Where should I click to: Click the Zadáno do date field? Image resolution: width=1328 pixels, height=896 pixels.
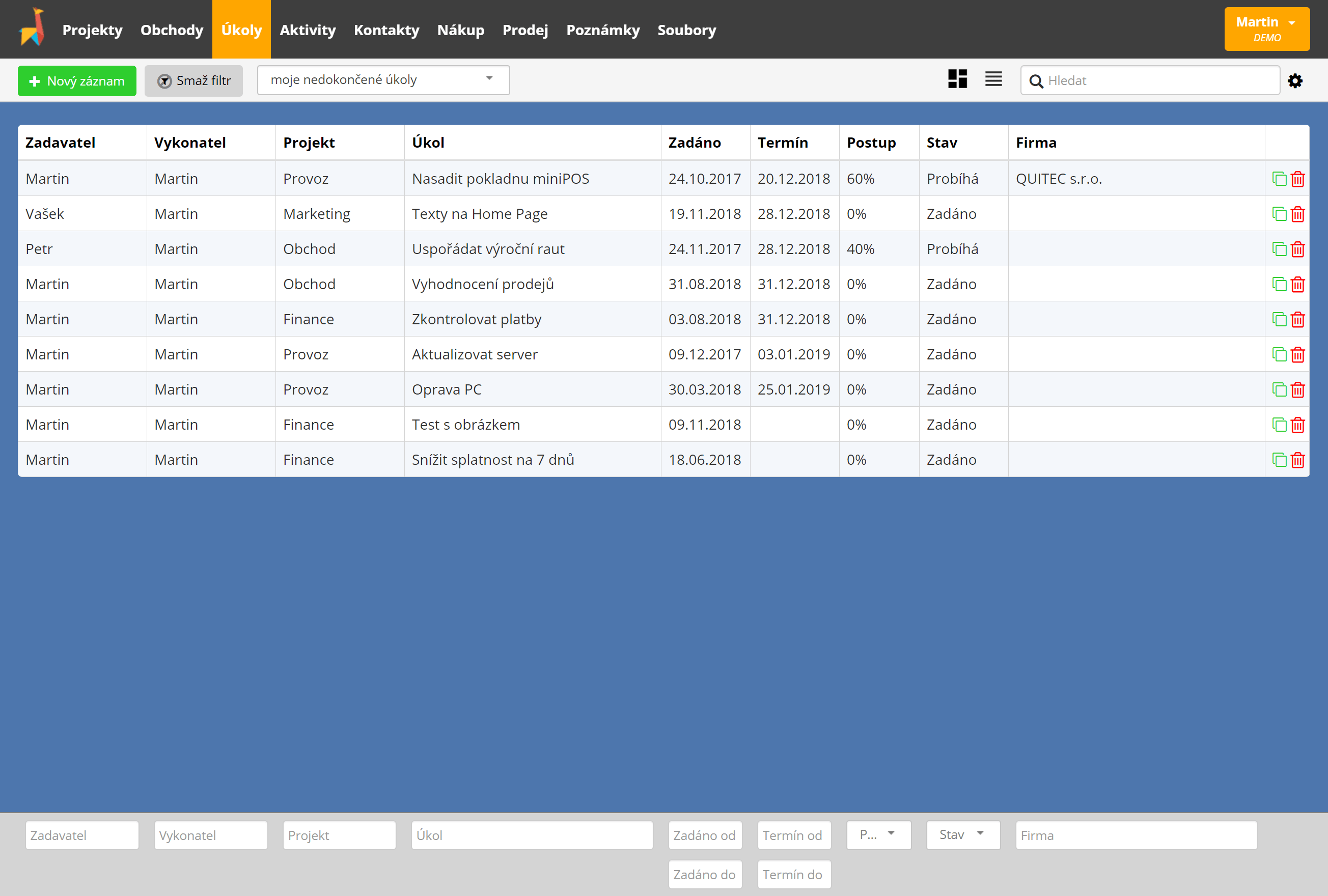coord(705,874)
